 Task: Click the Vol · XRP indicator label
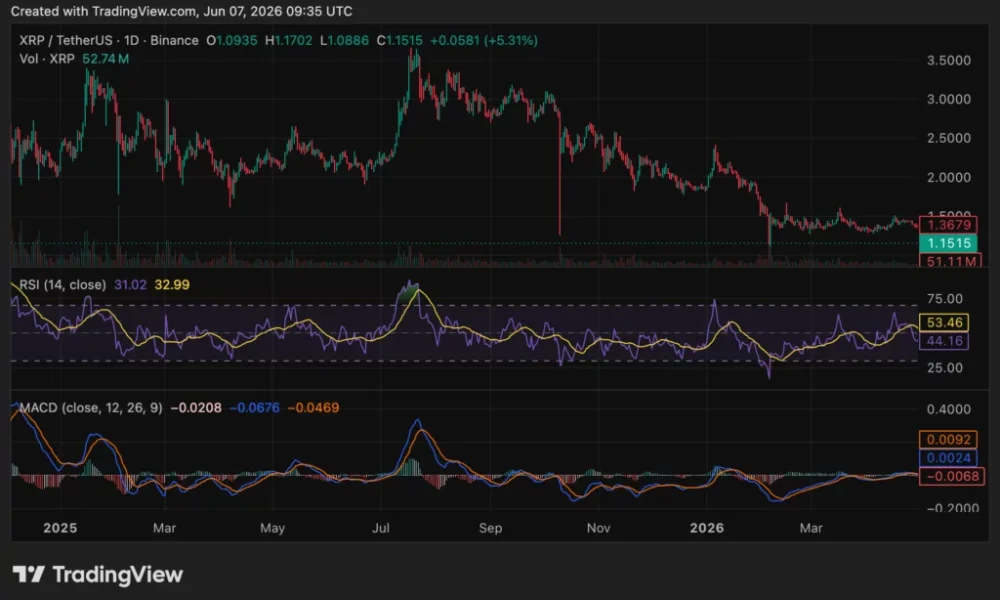47,59
